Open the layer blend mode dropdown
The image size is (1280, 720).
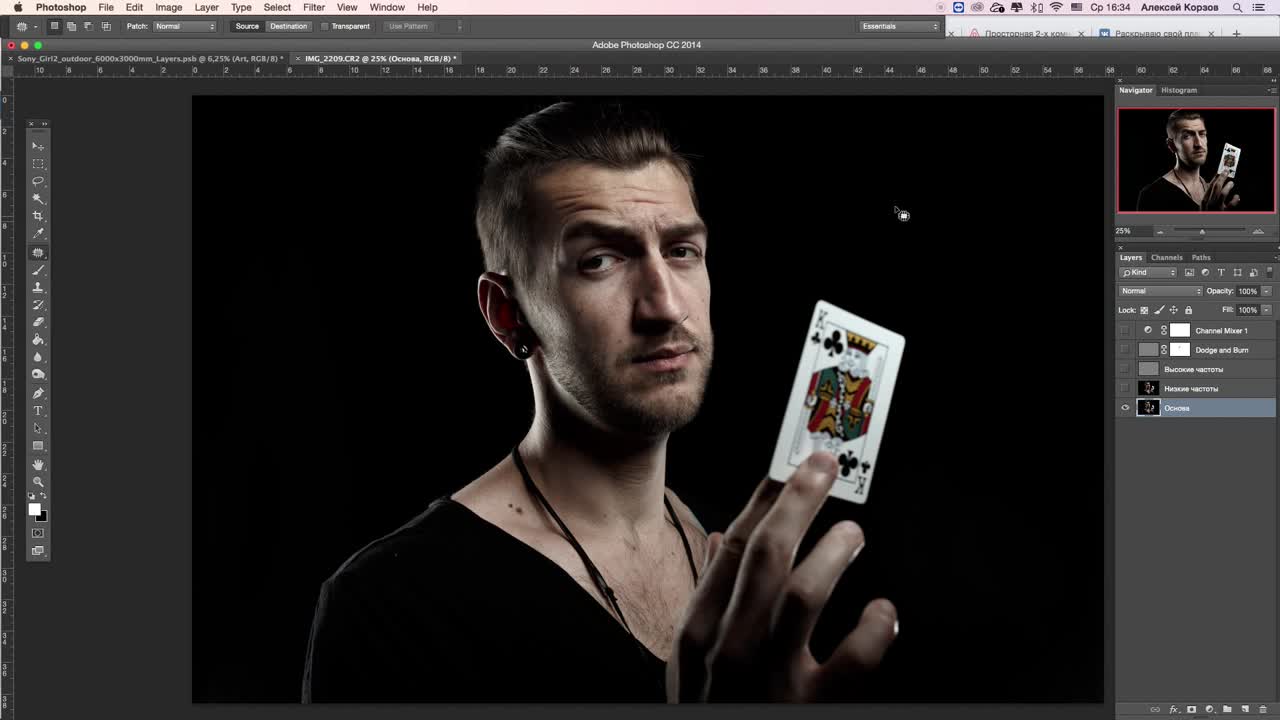(1160, 291)
